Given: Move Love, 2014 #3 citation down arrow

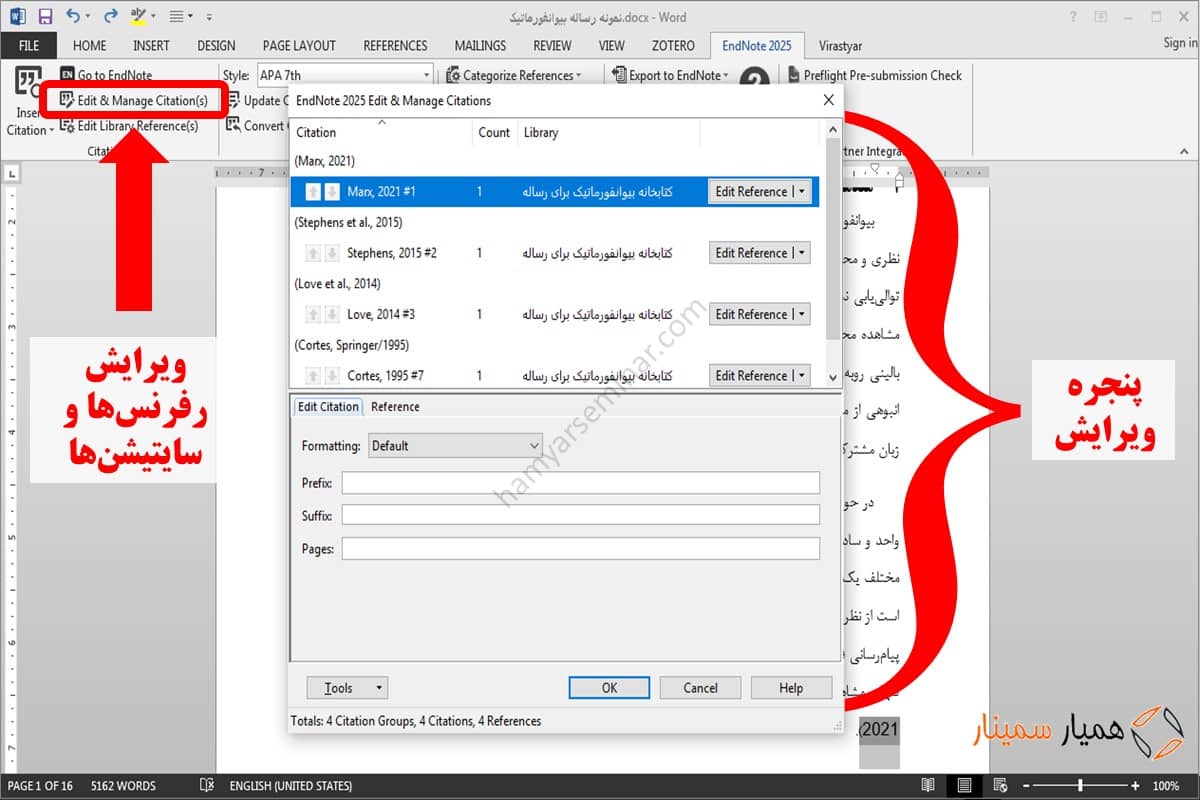Looking at the screenshot, I should point(331,314).
